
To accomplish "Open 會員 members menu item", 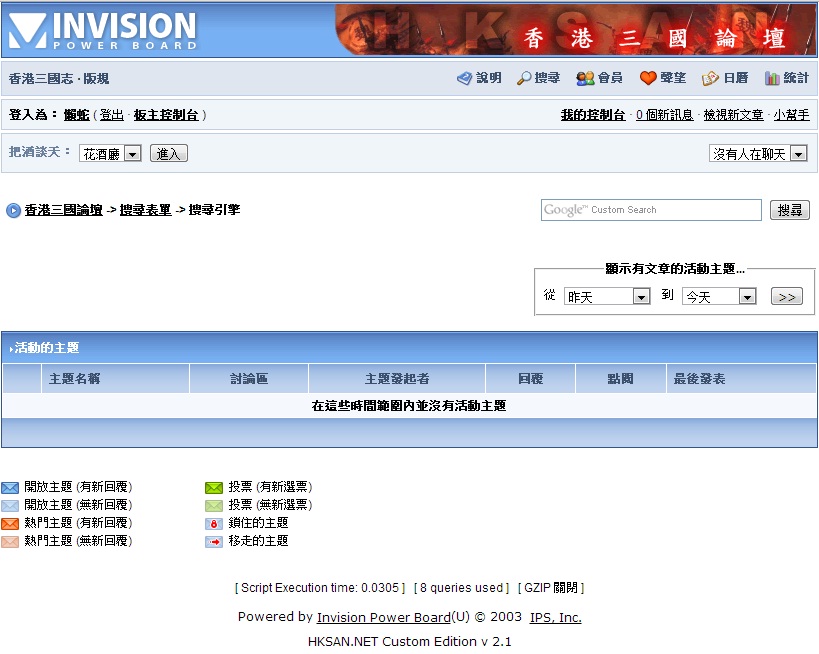I will point(610,78).
